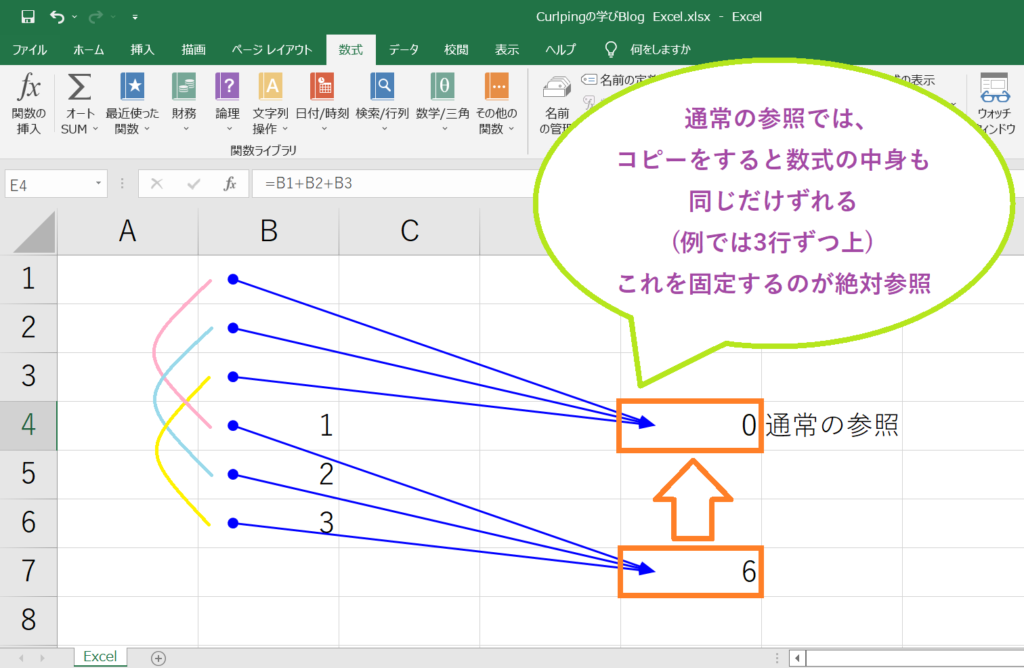Open the 論理 functions icon
Image resolution: width=1024 pixels, height=668 pixels.
click(227, 87)
